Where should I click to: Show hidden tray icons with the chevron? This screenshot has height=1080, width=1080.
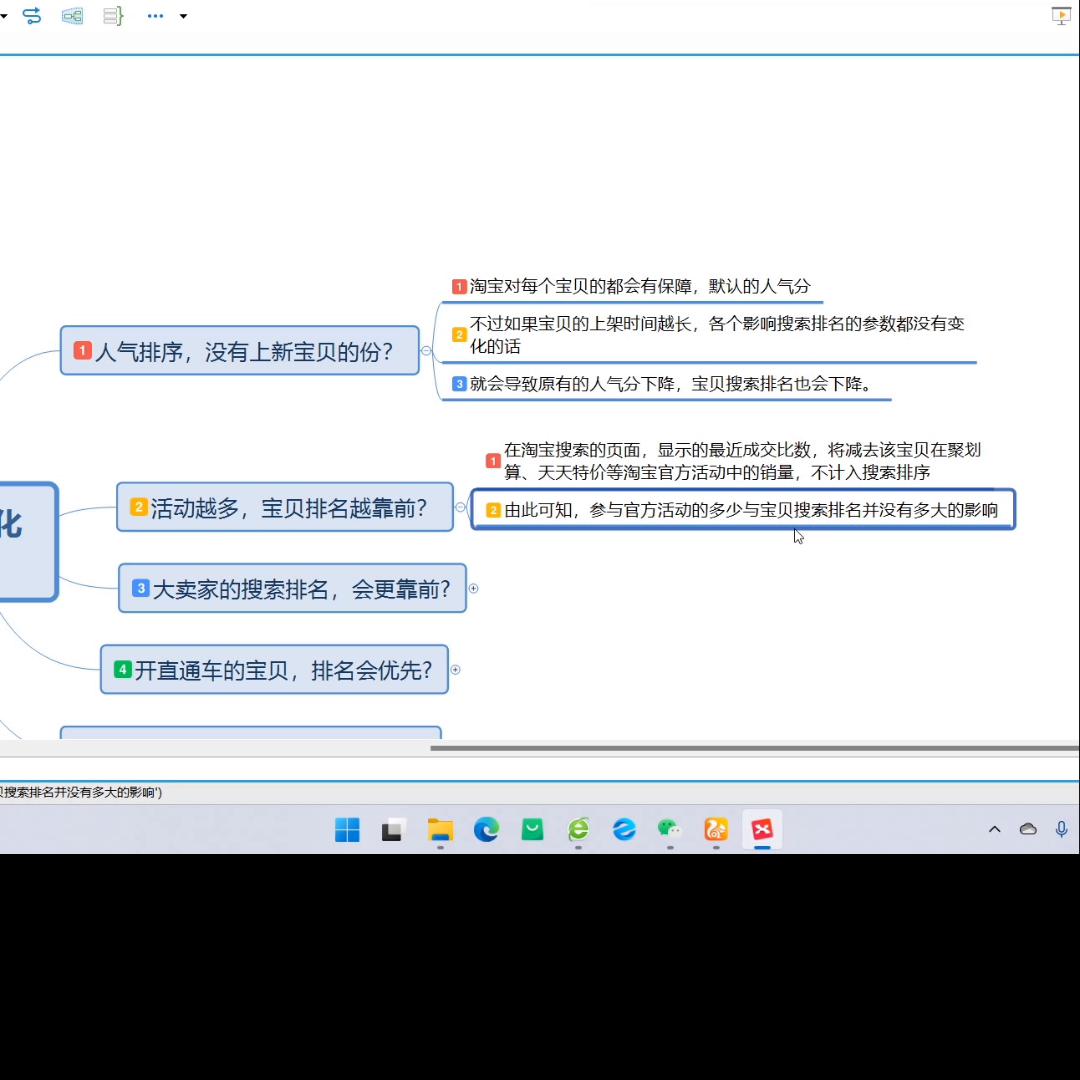pyautogui.click(x=994, y=829)
